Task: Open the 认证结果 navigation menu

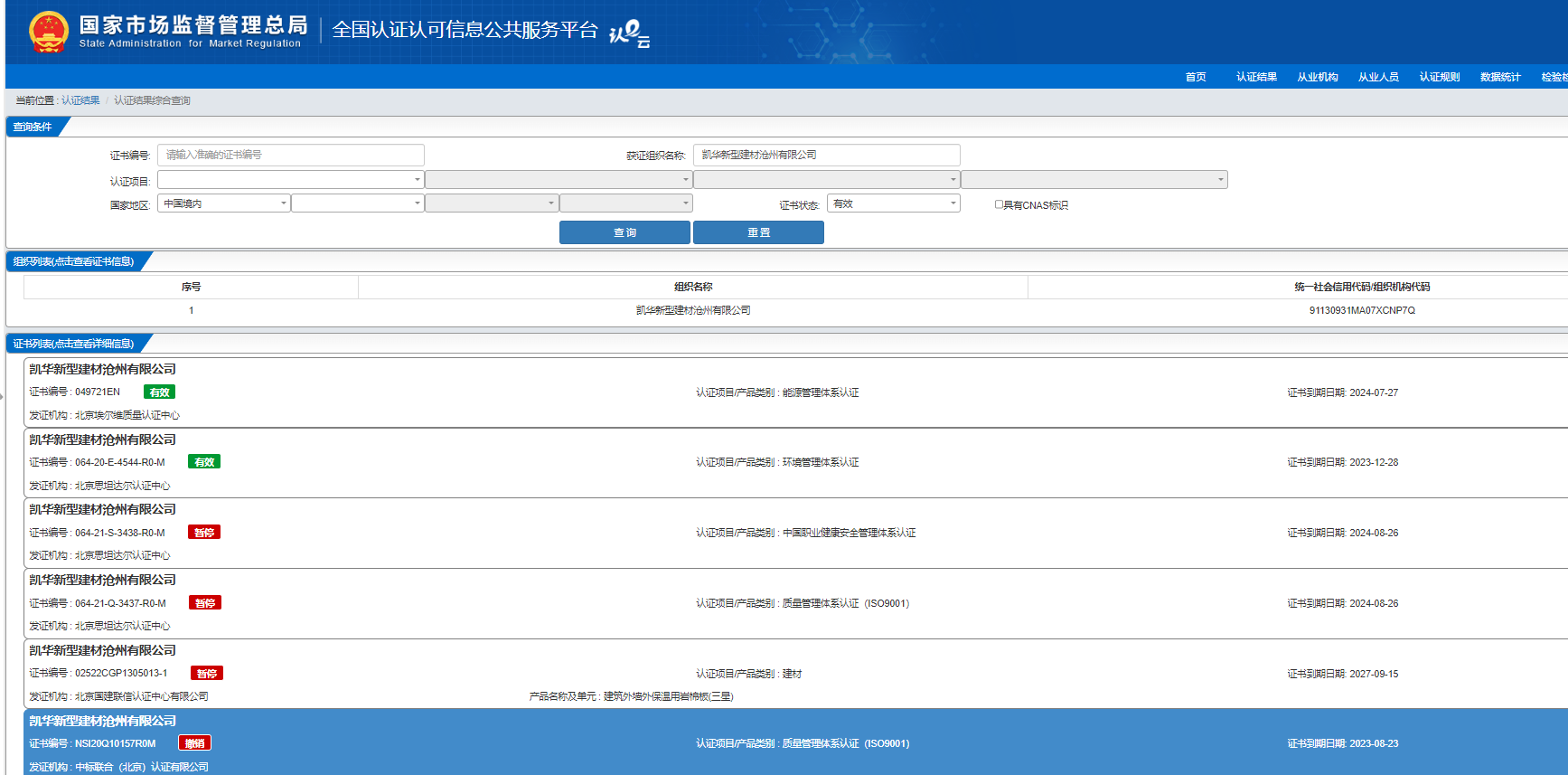Action: click(x=1256, y=77)
